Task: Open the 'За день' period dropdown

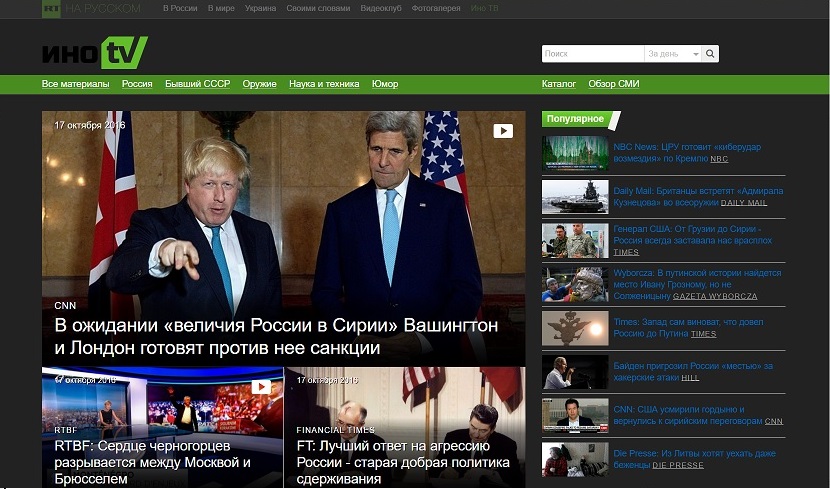Action: (x=673, y=53)
